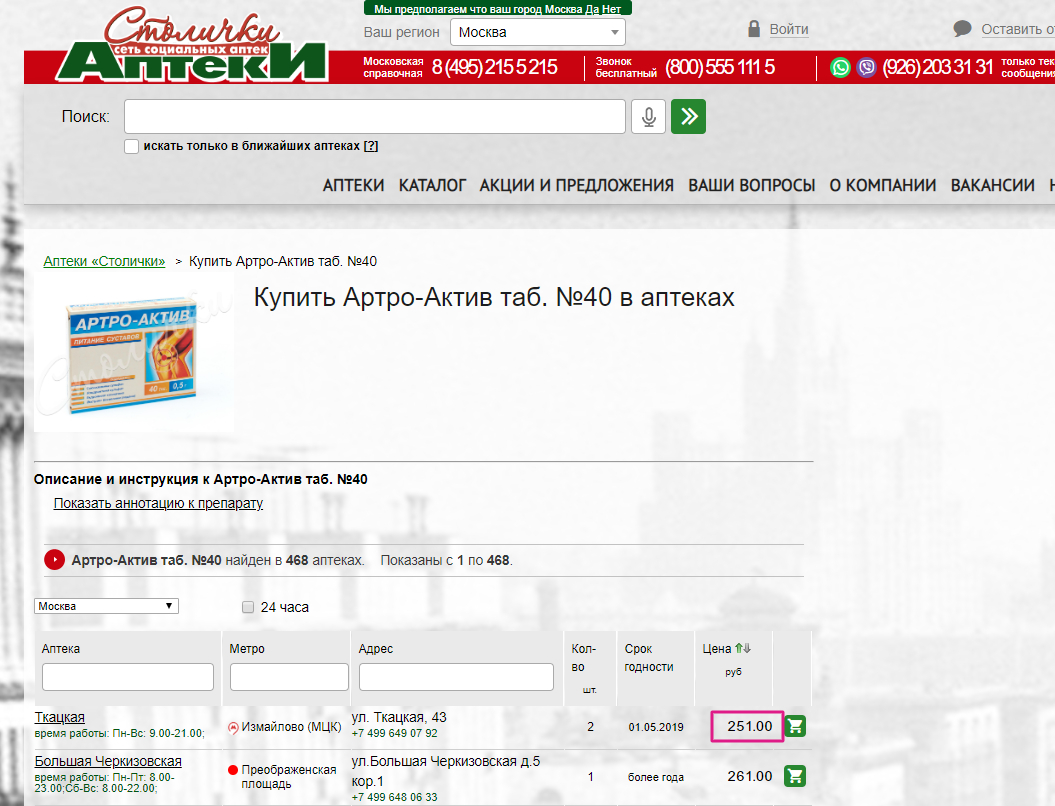Sort by price using Цена arrows
This screenshot has height=806, width=1055.
point(743,649)
